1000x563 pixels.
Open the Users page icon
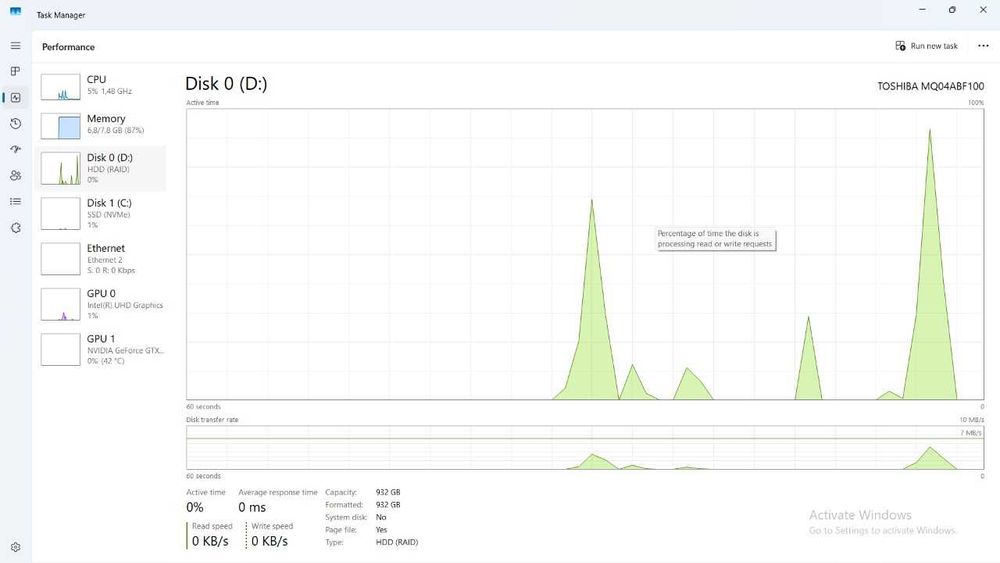[15, 175]
